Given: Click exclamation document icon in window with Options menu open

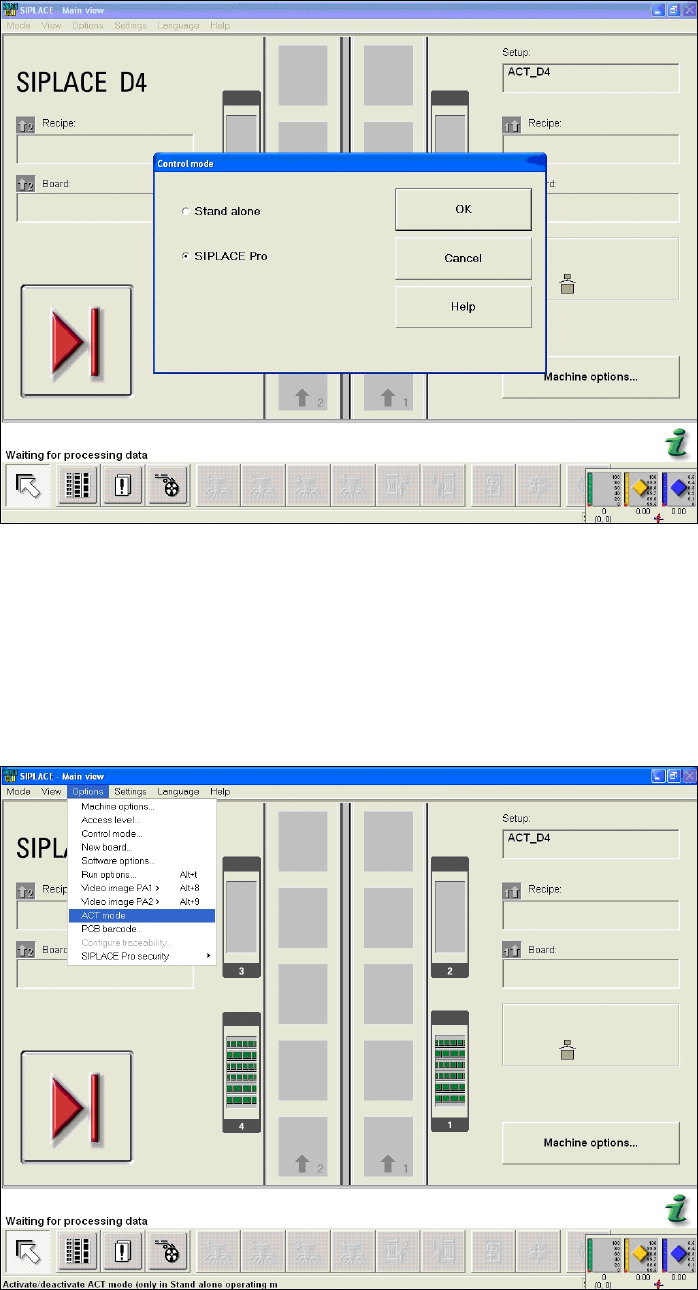Looking at the screenshot, I should pyautogui.click(x=123, y=1252).
